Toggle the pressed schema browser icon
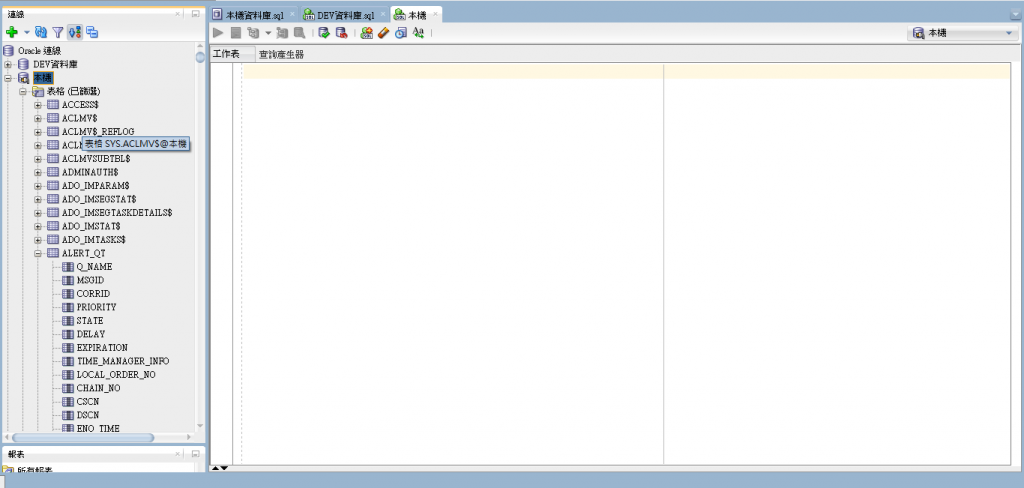This screenshot has height=488, width=1024. [74, 32]
